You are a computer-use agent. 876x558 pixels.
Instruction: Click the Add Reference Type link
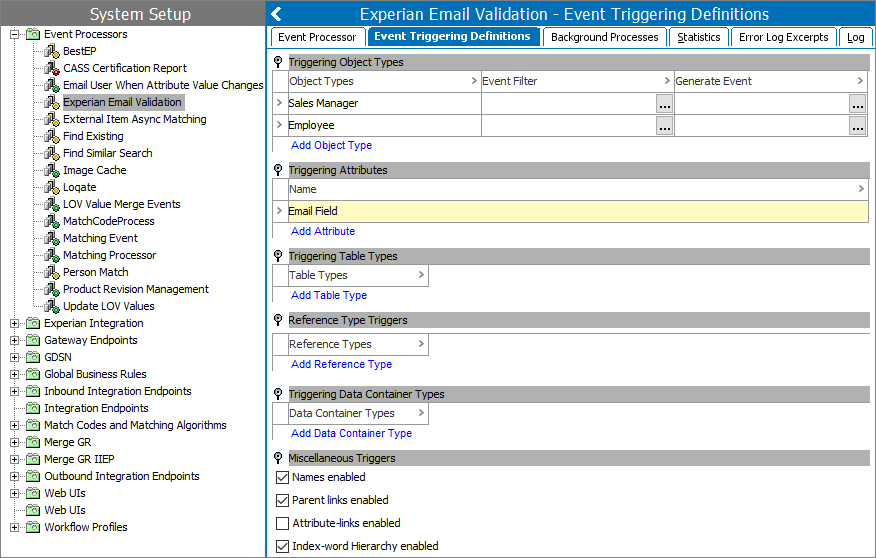pyautogui.click(x=341, y=364)
